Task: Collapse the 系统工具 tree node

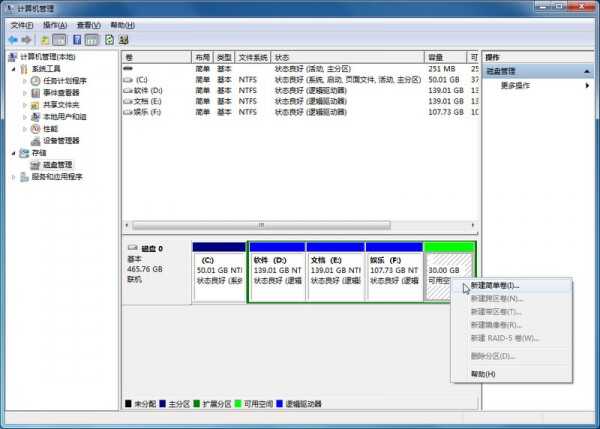Action: coord(13,69)
